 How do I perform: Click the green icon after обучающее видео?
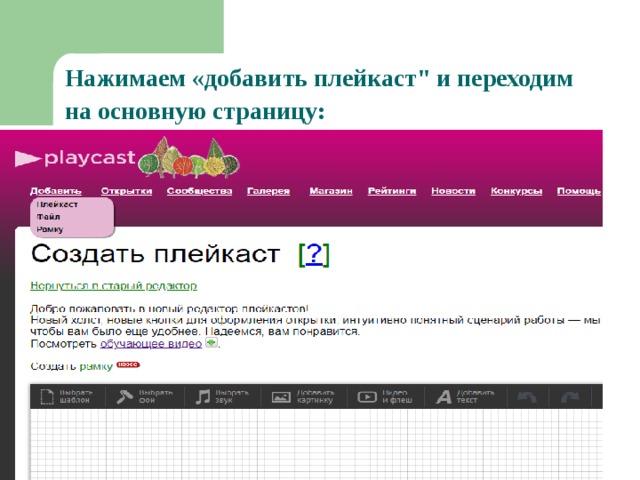click(x=211, y=342)
